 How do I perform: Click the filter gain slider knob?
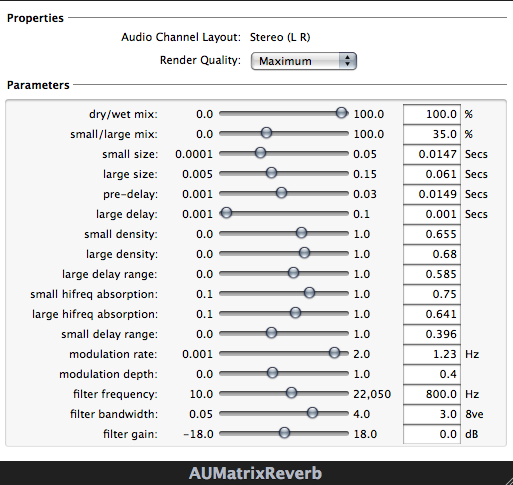[x=284, y=433]
